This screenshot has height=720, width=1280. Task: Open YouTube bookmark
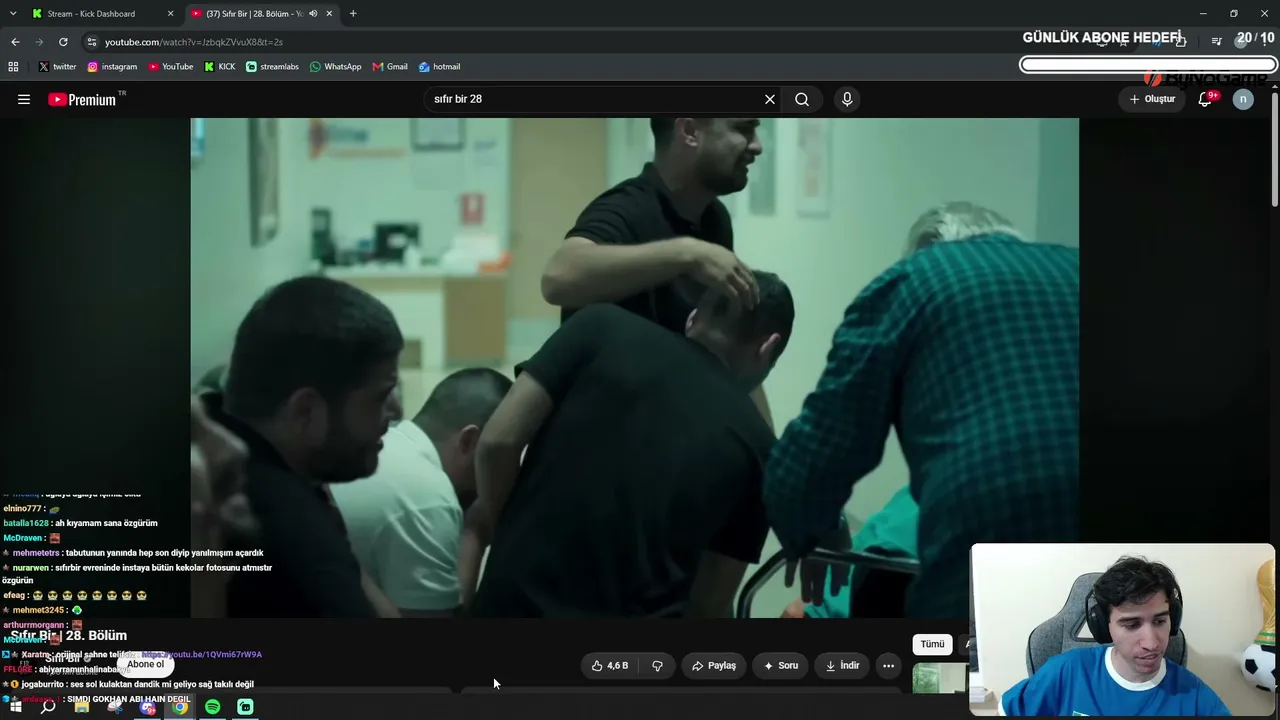pos(171,67)
